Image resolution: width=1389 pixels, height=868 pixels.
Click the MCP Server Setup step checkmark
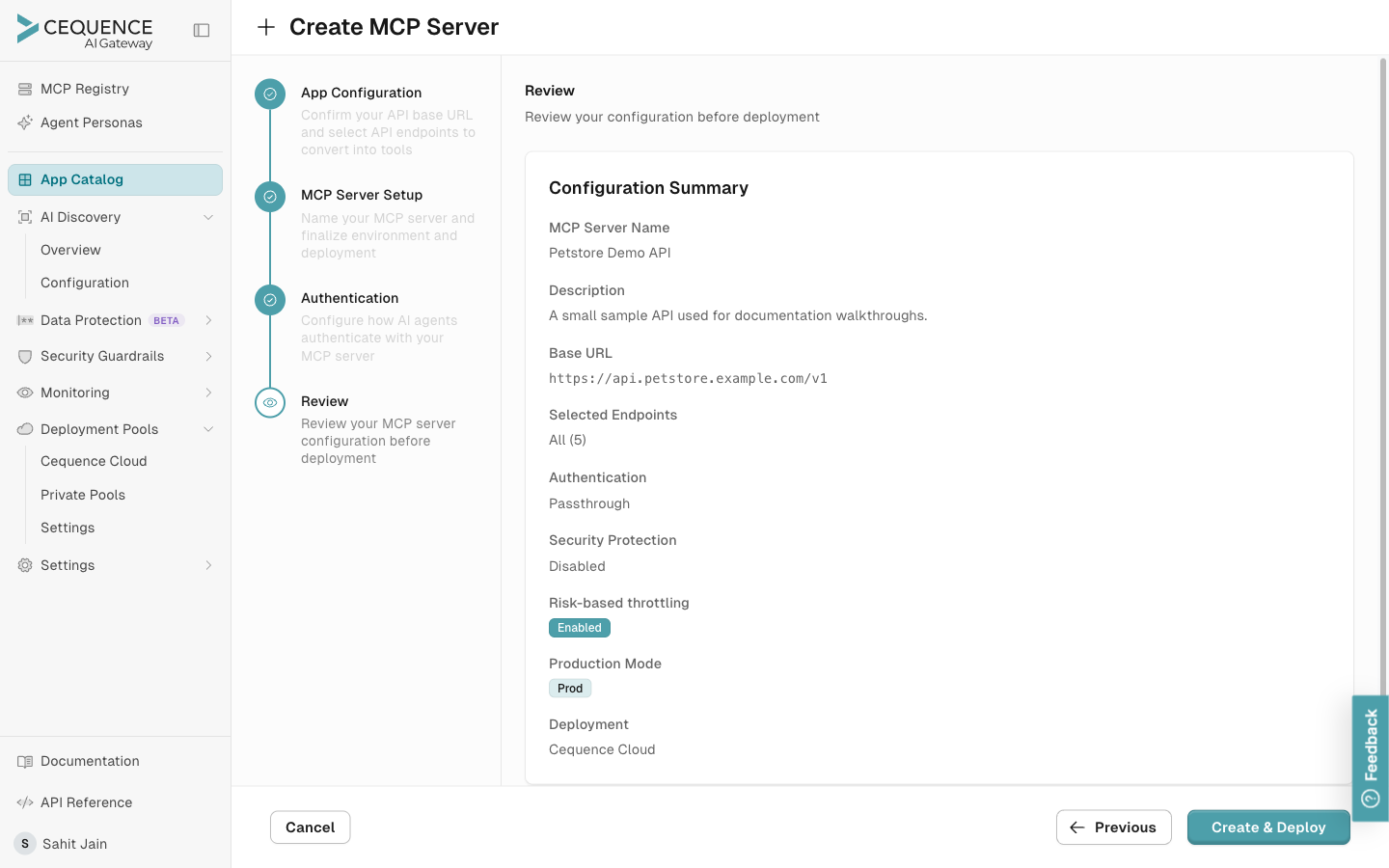pyautogui.click(x=270, y=197)
